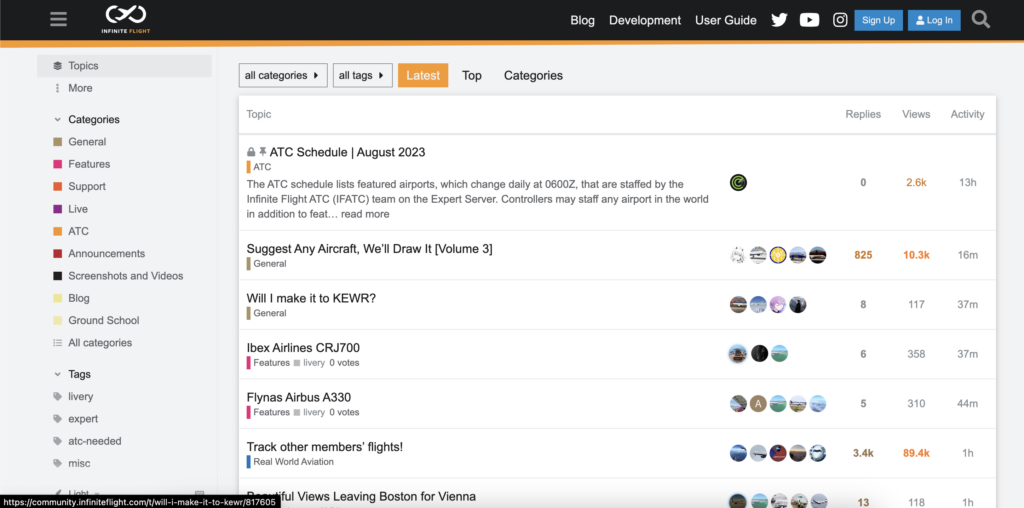
Task: Click the expert tag icon in sidebar
Action: [57, 419]
